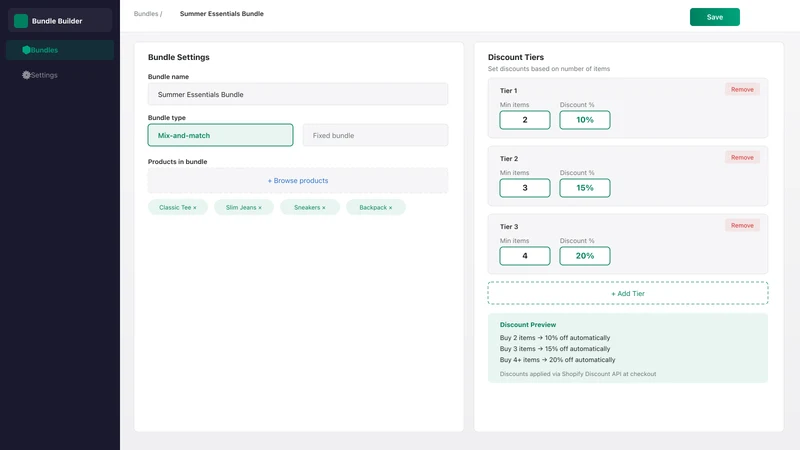Viewport: 800px width, 450px height.
Task: Edit Tier 2 Min items field
Action: coord(524,188)
